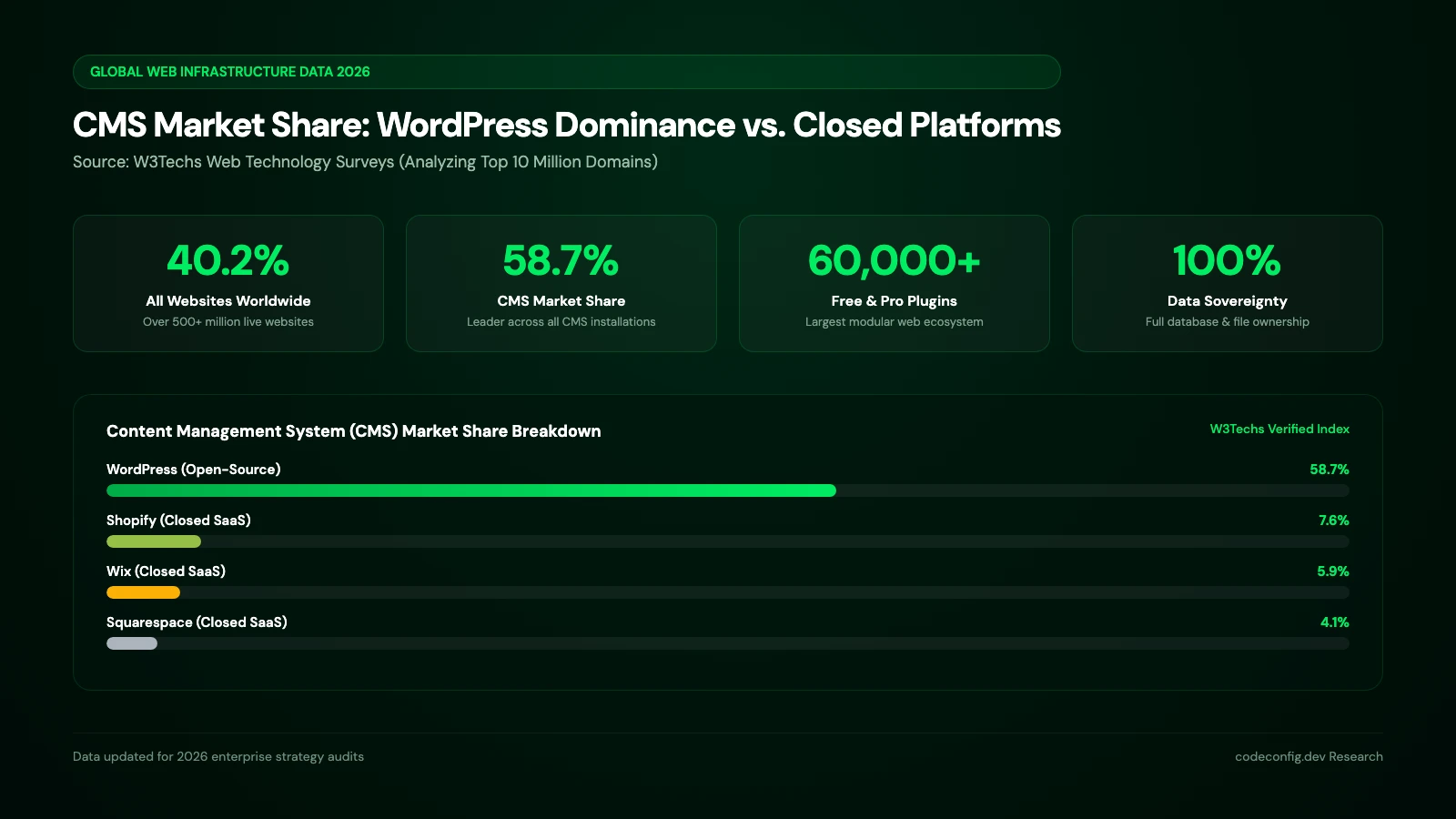Click the Shopify light-green progress bar
This screenshot has width=1456, height=819.
pyautogui.click(x=154, y=541)
